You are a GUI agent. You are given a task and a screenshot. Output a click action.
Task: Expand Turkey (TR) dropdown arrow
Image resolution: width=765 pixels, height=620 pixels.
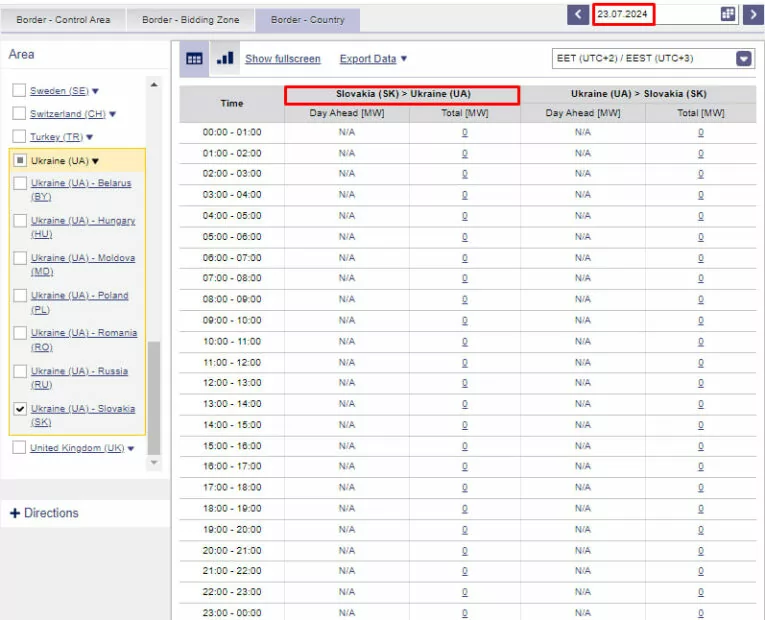point(90,137)
